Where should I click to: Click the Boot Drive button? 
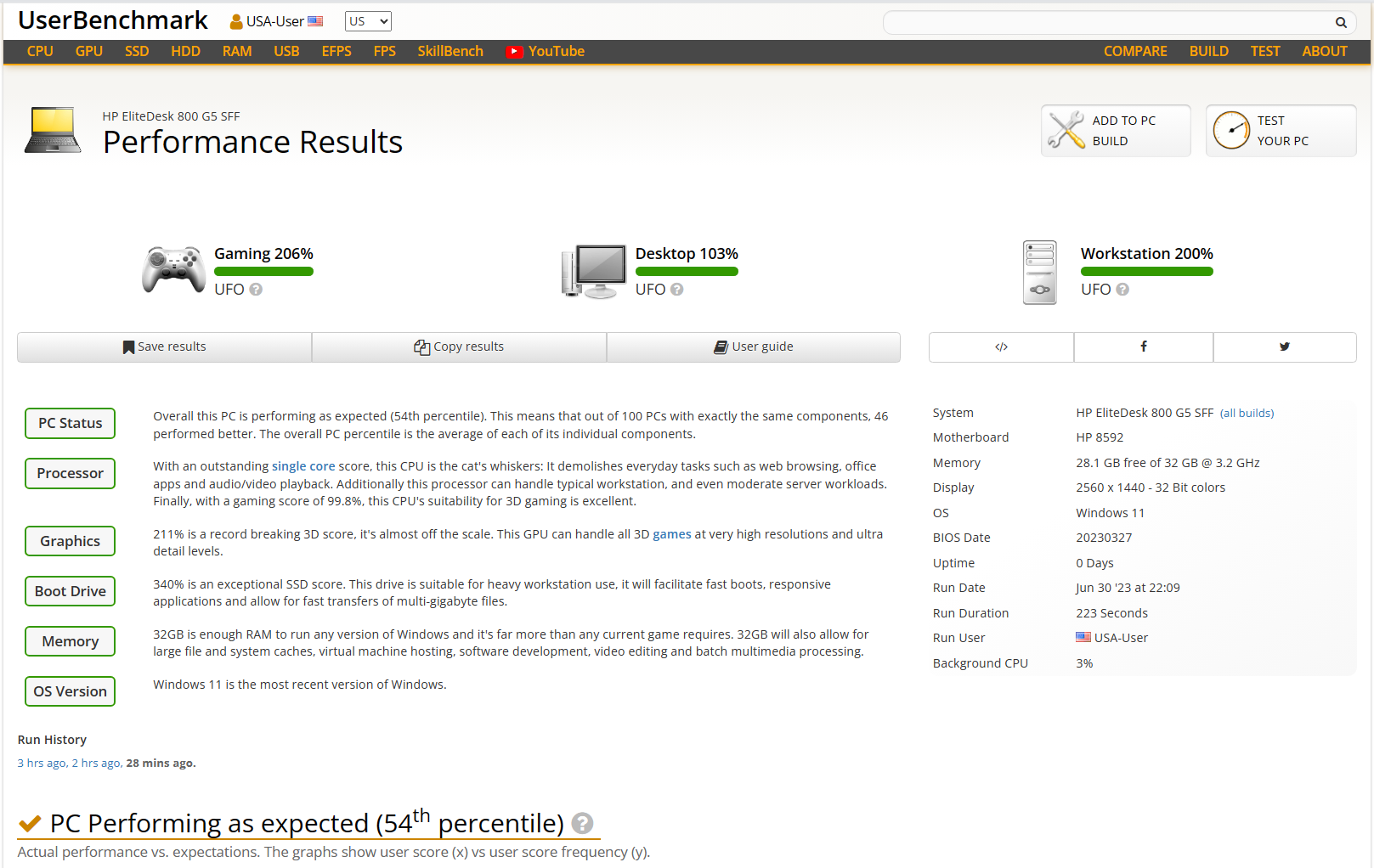click(71, 591)
